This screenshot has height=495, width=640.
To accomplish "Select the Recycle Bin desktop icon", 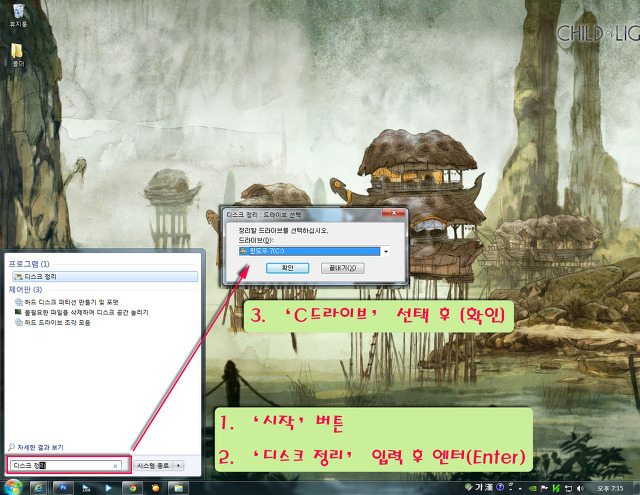I will click(18, 16).
